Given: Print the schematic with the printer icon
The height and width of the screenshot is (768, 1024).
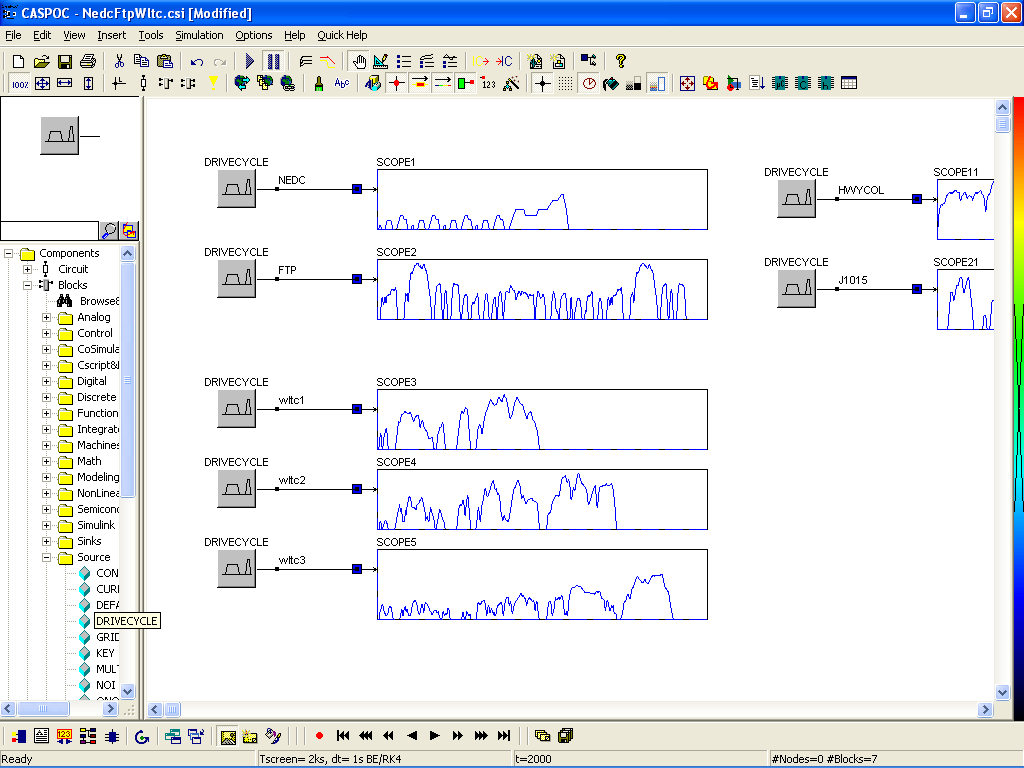Looking at the screenshot, I should click(88, 61).
